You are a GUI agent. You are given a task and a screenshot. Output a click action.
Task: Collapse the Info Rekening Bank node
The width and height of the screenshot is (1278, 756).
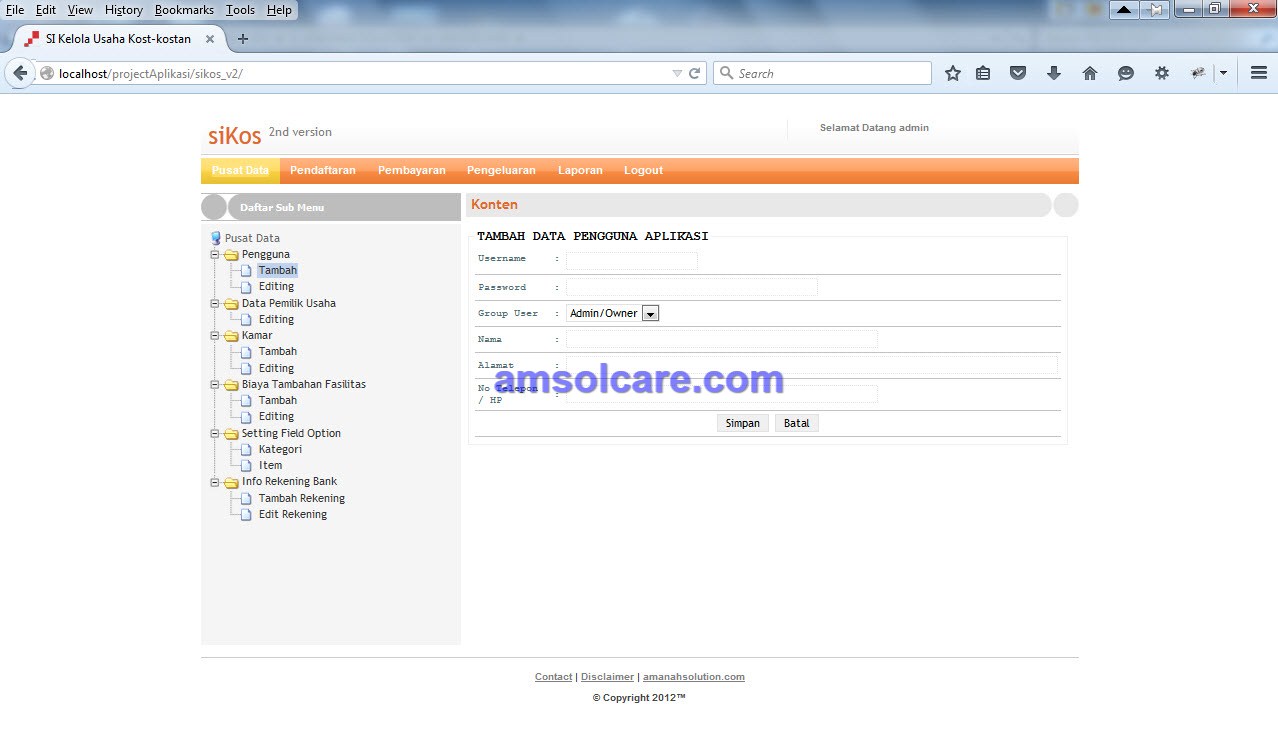click(x=214, y=482)
